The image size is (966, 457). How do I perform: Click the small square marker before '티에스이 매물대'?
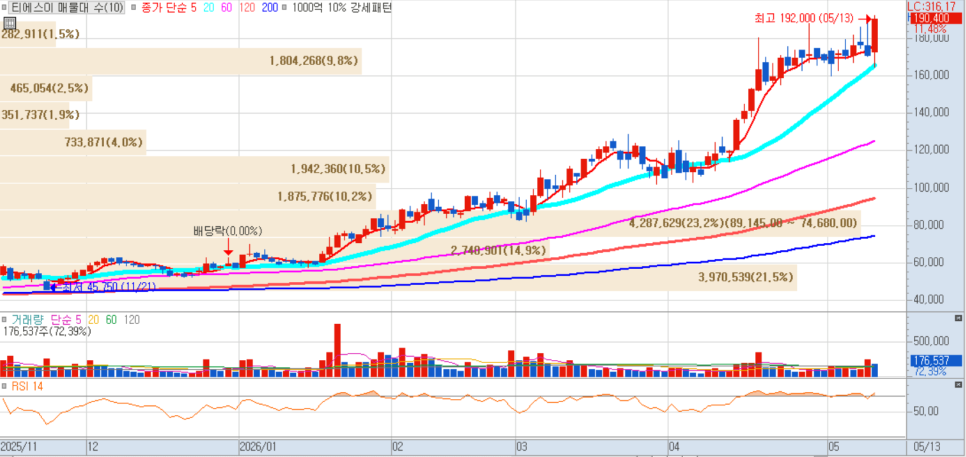(4, 8)
